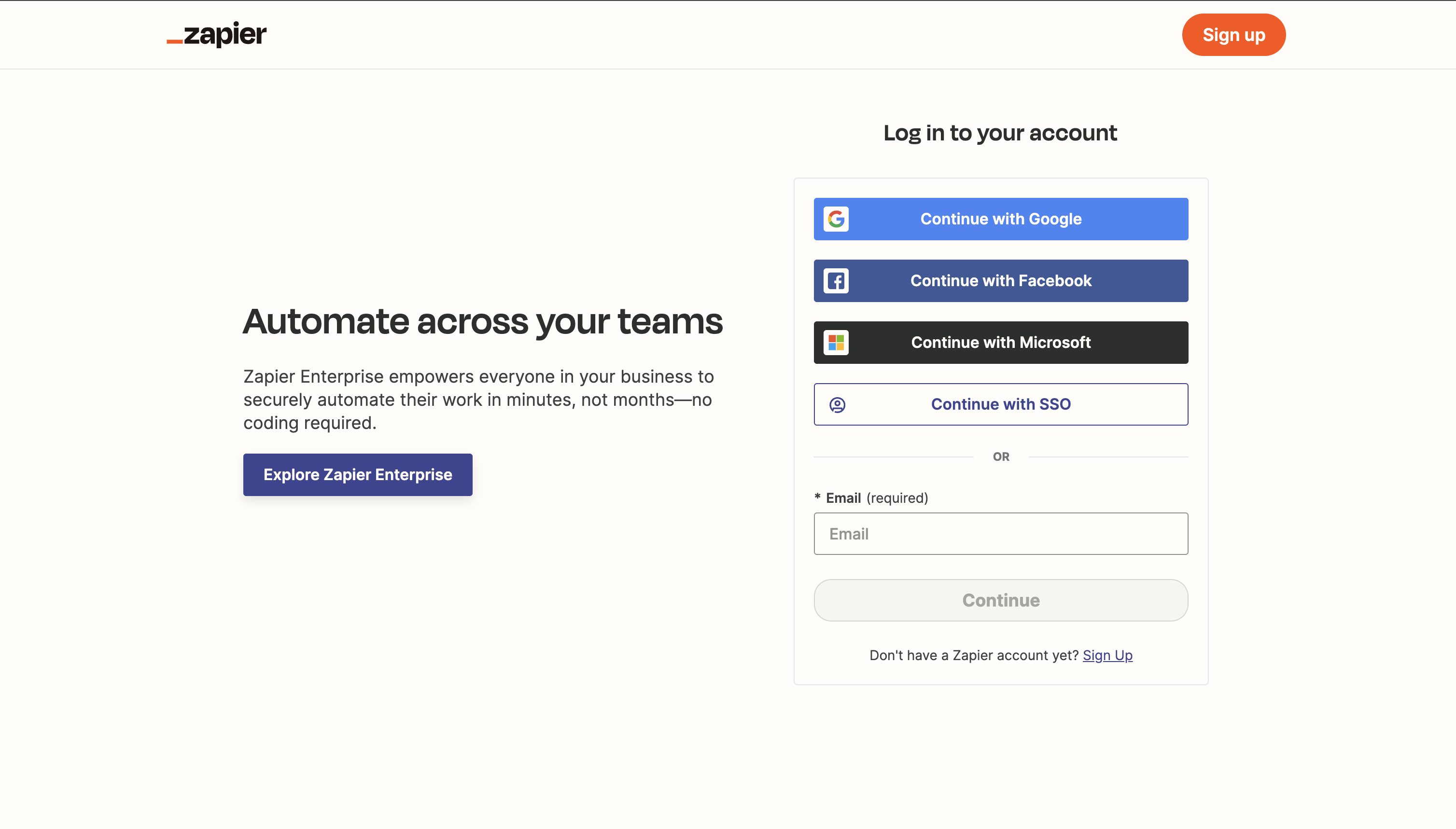This screenshot has height=829, width=1456.
Task: Click the Google G logo icon
Action: 836,219
